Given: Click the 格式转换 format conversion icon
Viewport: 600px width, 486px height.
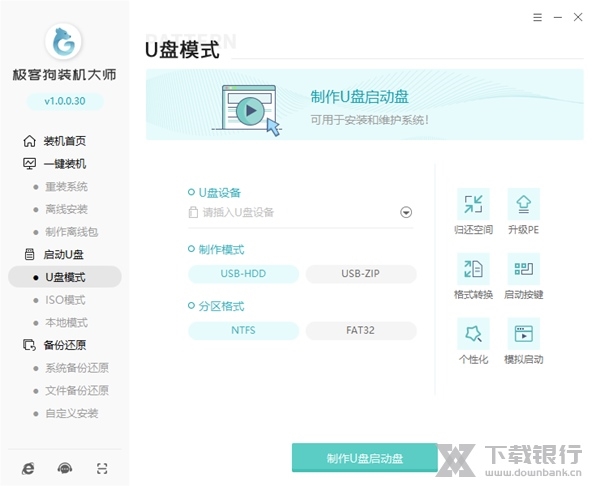Looking at the screenshot, I should point(473,269).
